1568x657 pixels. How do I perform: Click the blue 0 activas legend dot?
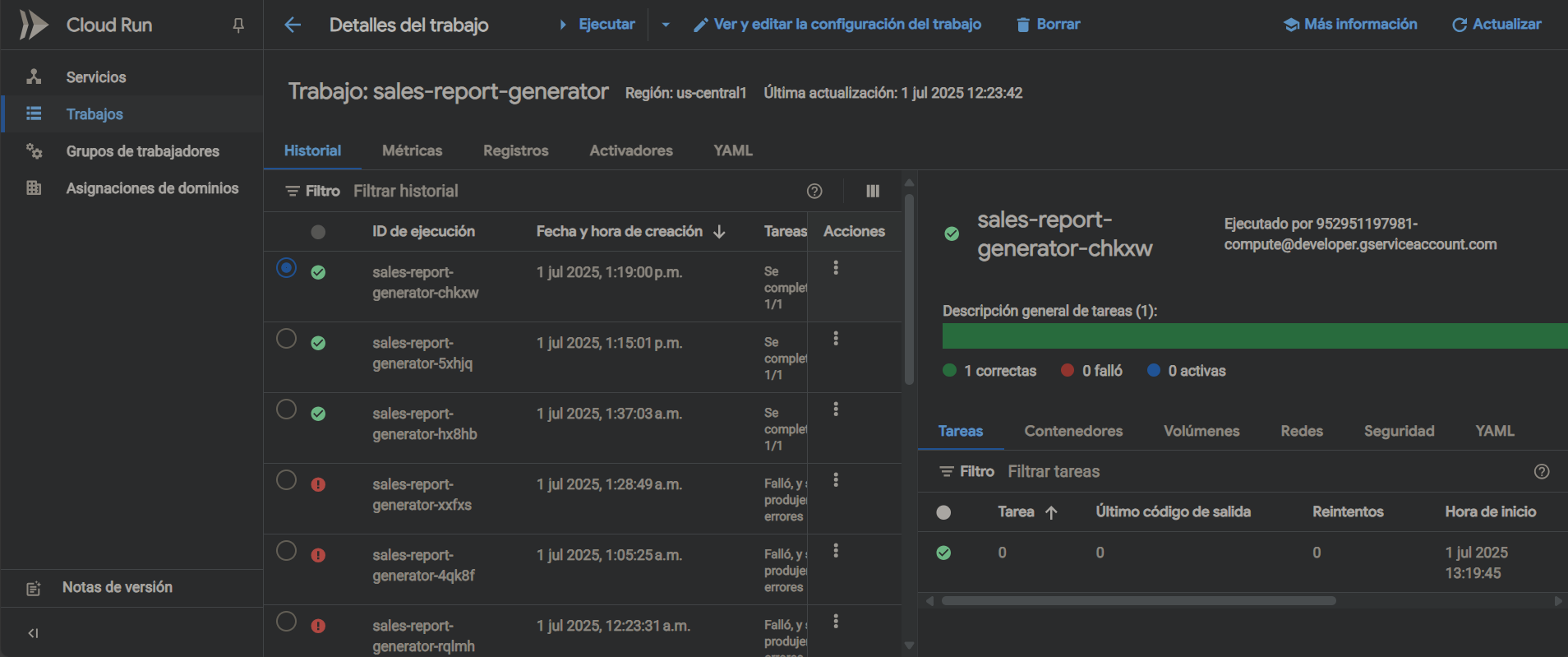tap(1154, 371)
